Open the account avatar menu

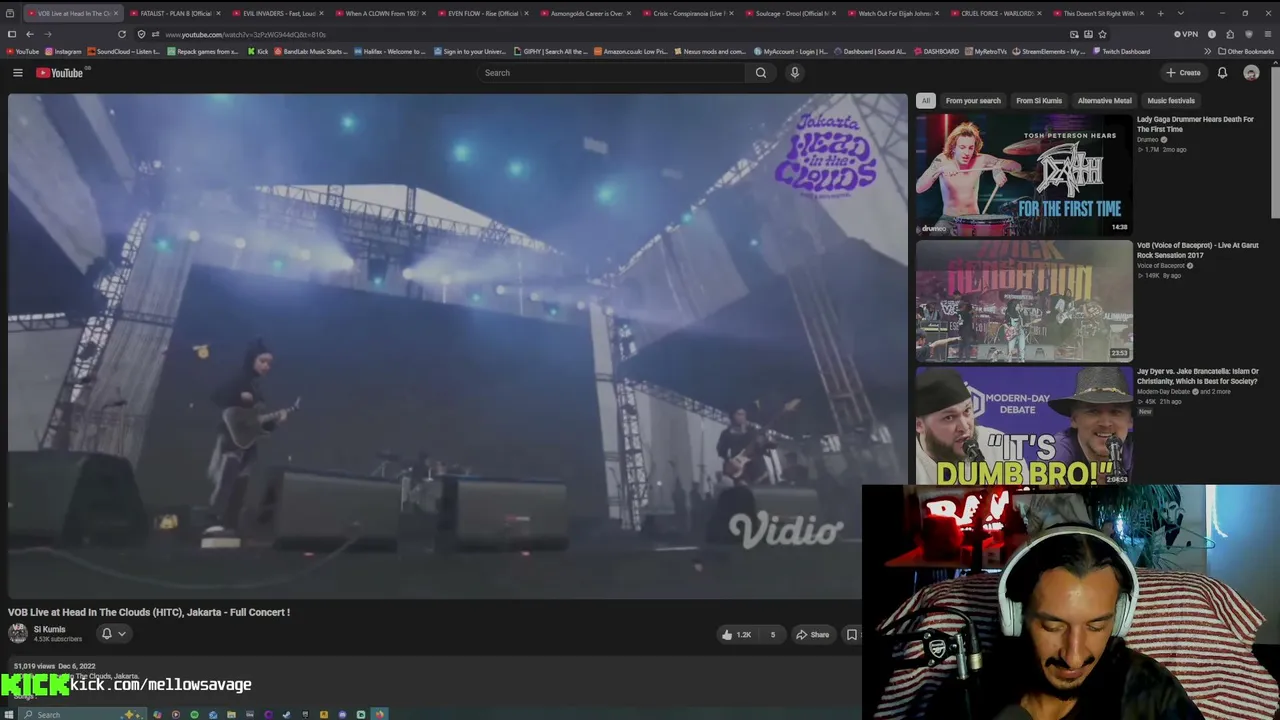[1251, 73]
